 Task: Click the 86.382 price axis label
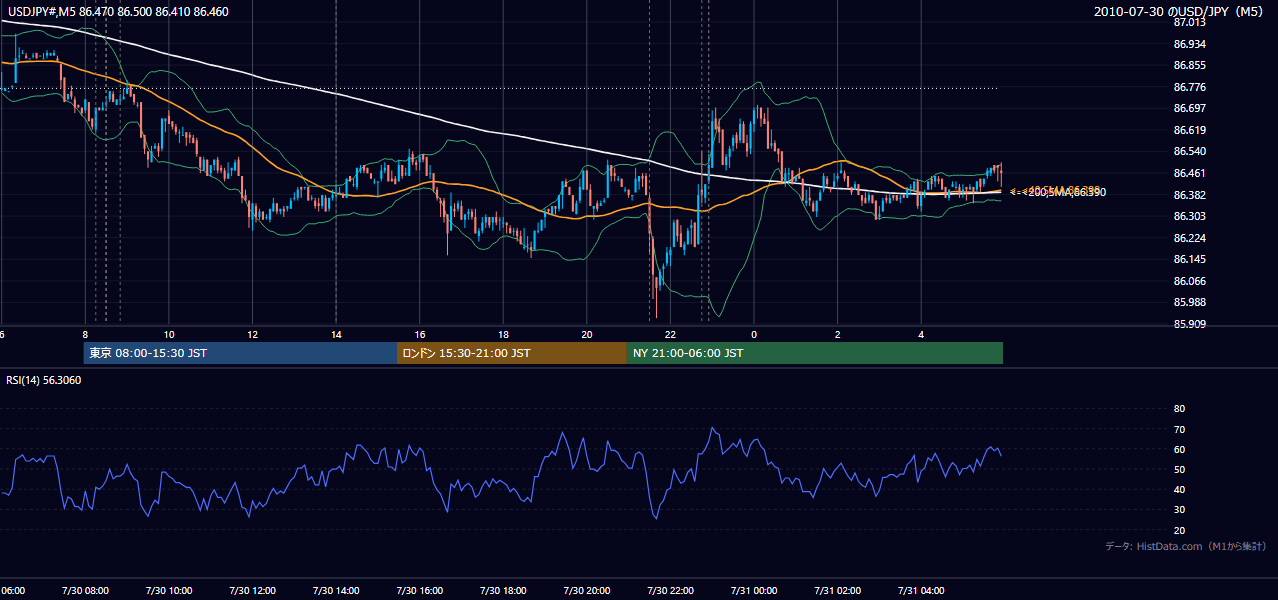pos(1189,195)
